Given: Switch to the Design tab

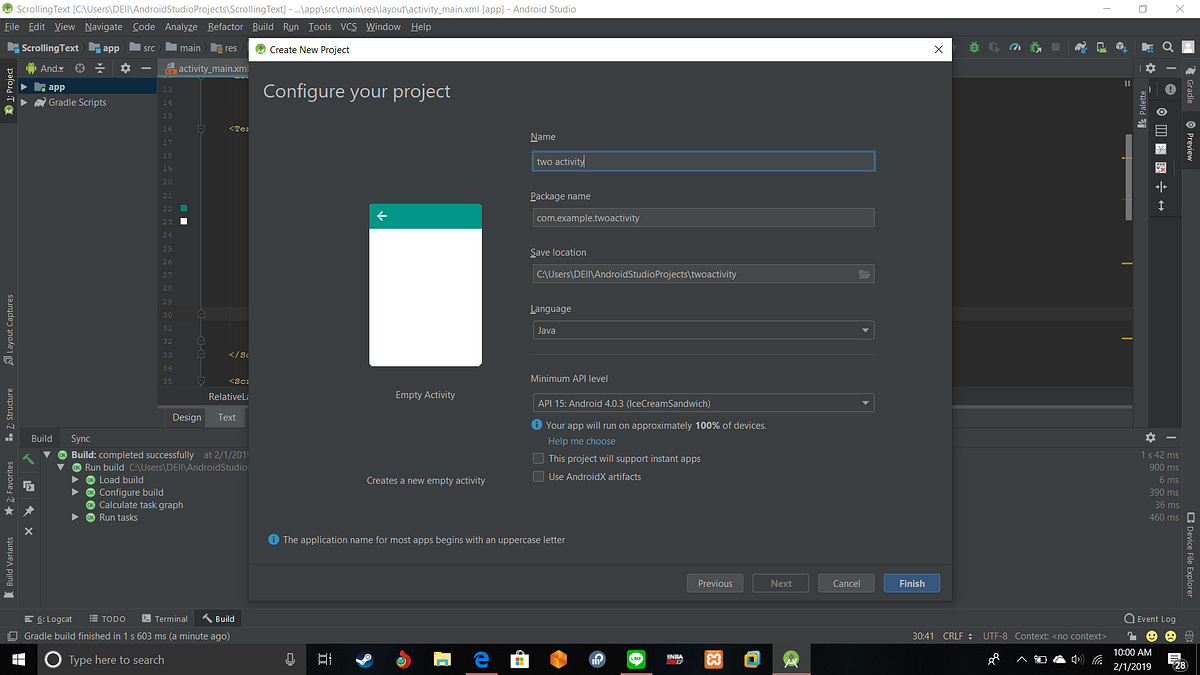Looking at the screenshot, I should click(x=185, y=417).
